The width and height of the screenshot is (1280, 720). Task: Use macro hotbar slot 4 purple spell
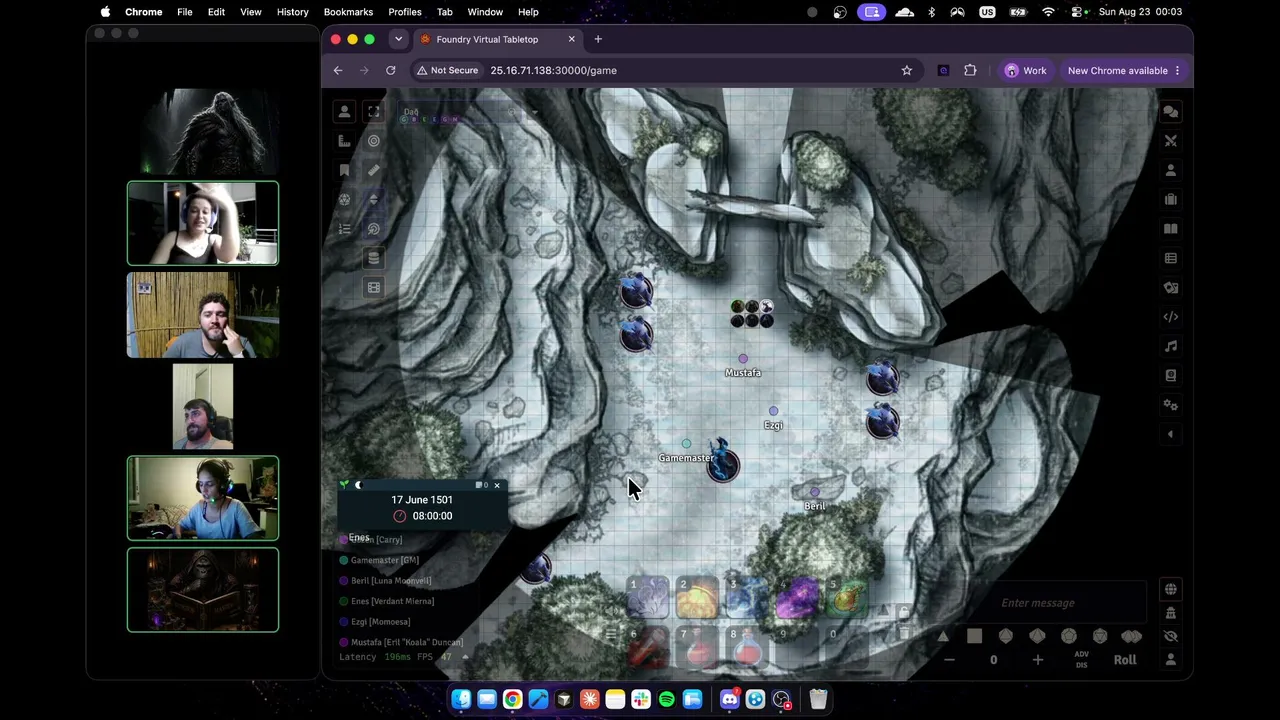coord(797,598)
